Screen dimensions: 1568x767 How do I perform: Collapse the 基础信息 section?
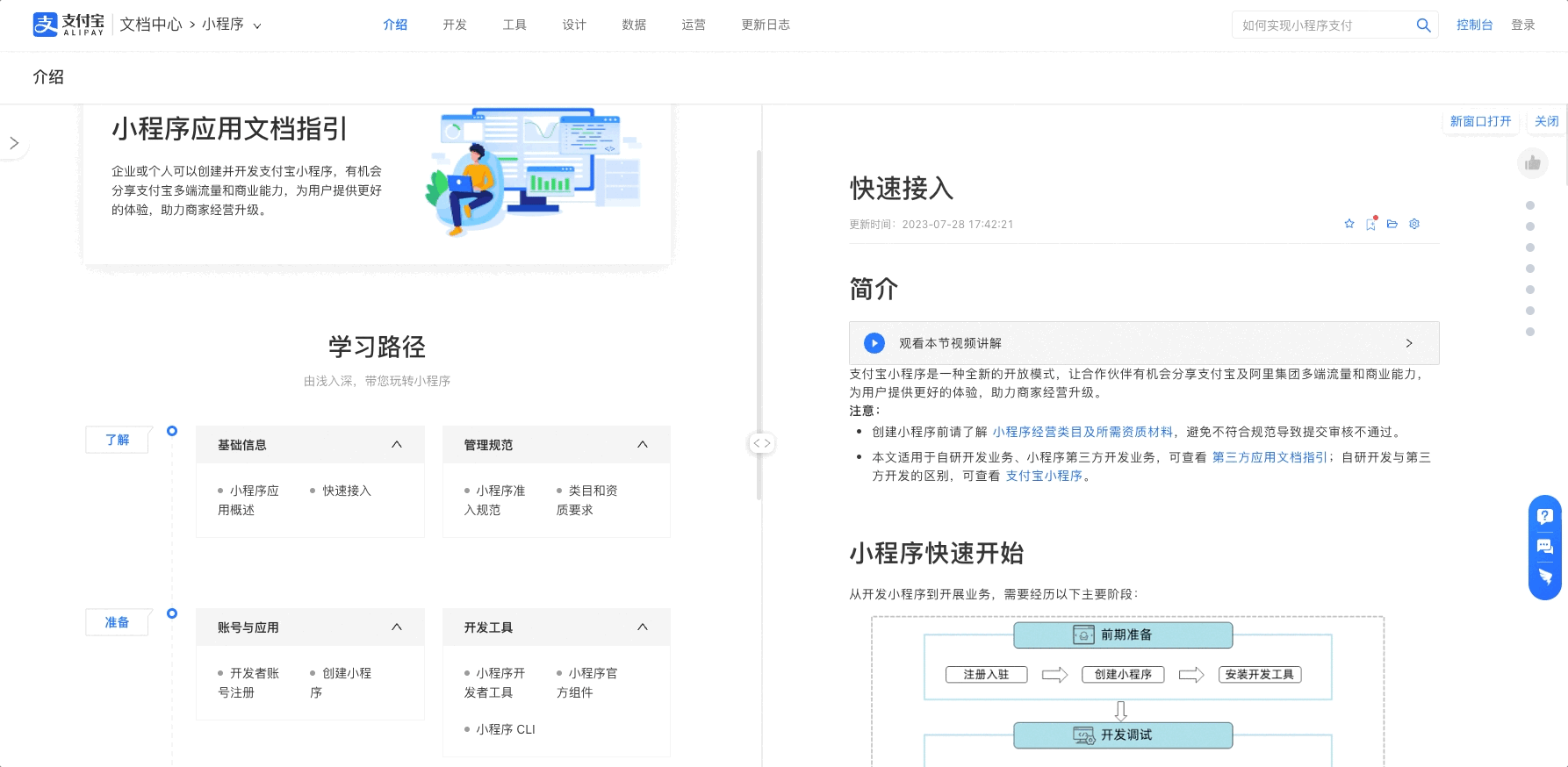(x=397, y=445)
